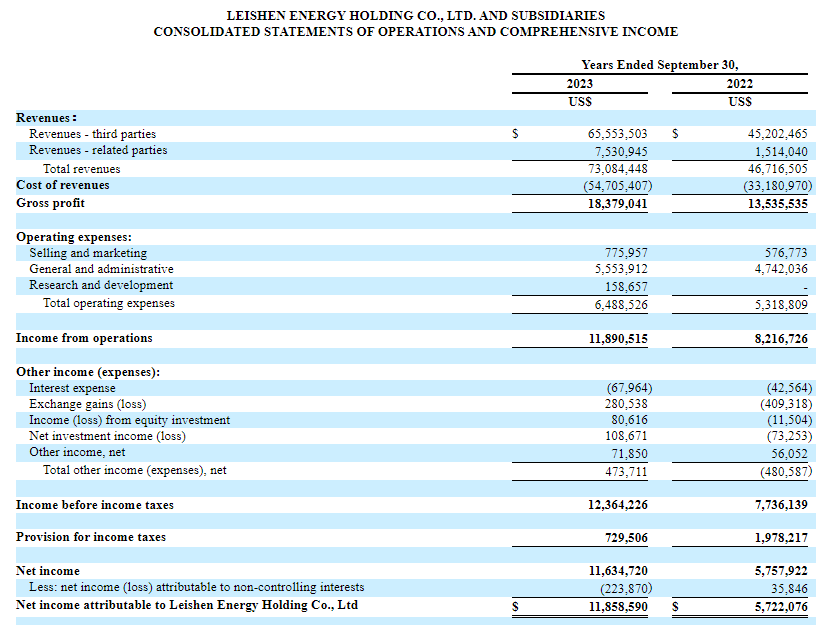Click the cost of revenues value (54,705,407)
This screenshot has height=625, width=828.
tap(618, 186)
